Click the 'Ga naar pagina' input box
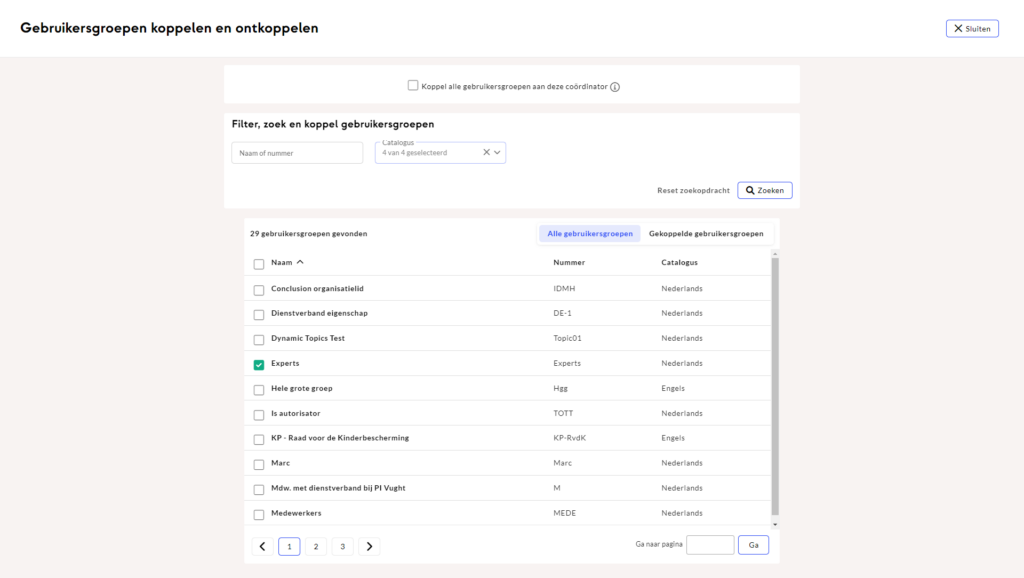Image resolution: width=1024 pixels, height=578 pixels. pos(710,545)
